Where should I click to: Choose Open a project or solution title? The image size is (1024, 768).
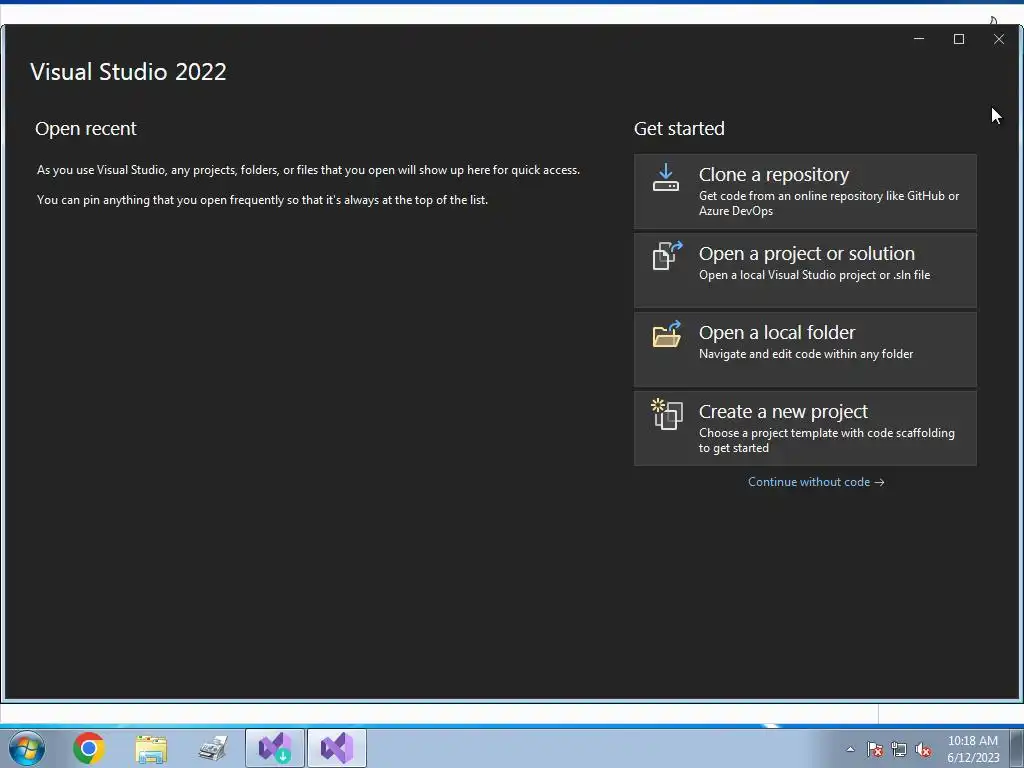807,253
